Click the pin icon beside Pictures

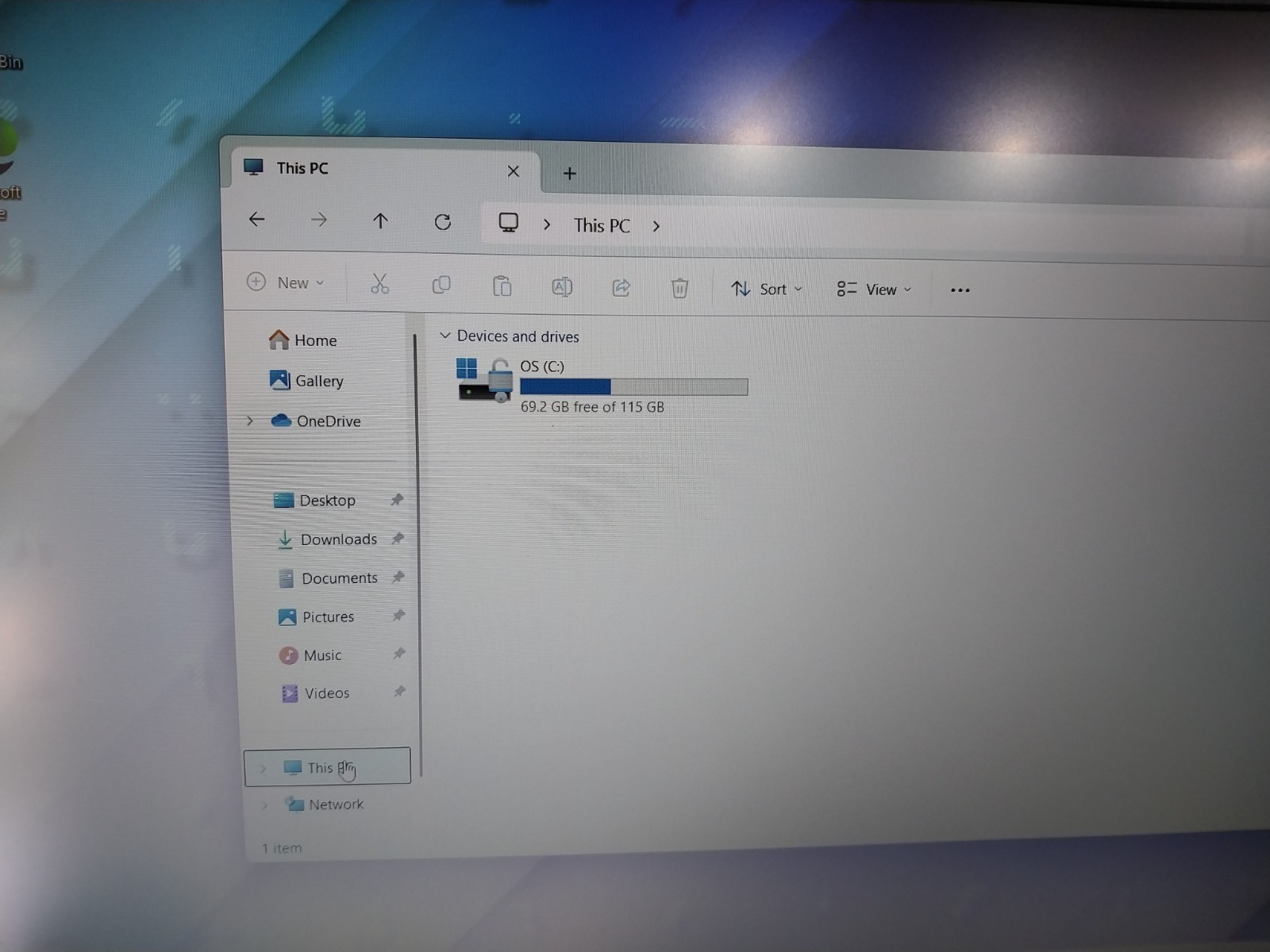point(399,615)
